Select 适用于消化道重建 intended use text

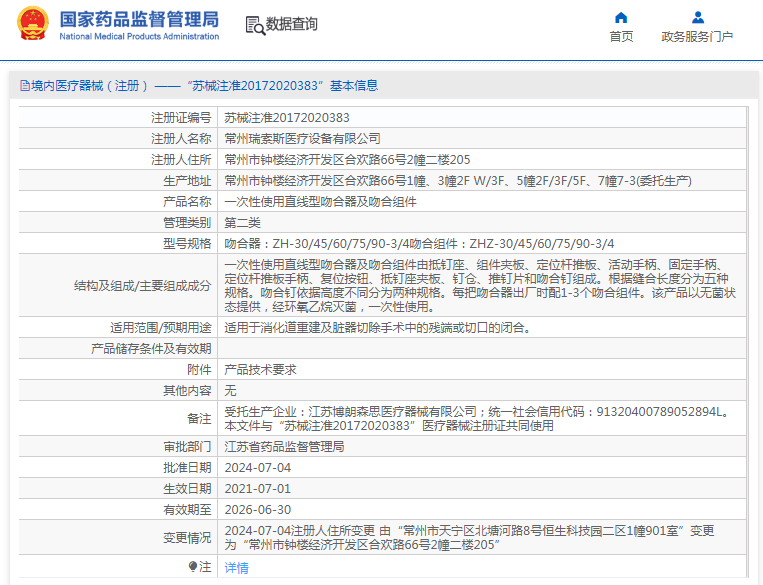tap(377, 328)
